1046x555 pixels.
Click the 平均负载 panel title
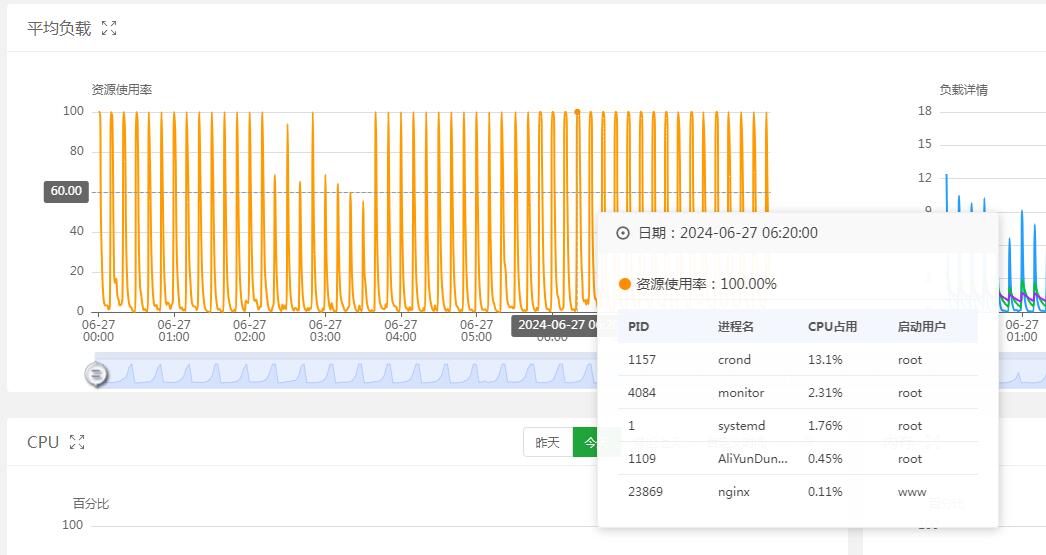[59, 28]
